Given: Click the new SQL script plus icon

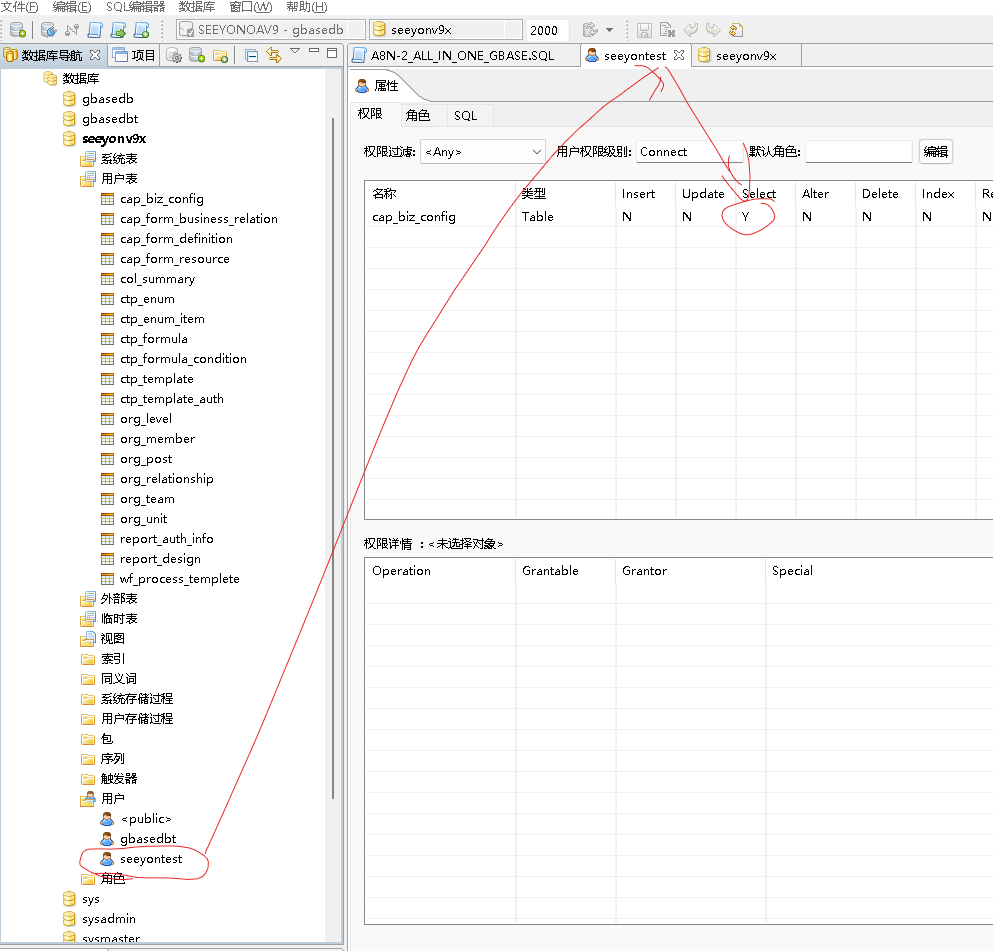Looking at the screenshot, I should (142, 30).
